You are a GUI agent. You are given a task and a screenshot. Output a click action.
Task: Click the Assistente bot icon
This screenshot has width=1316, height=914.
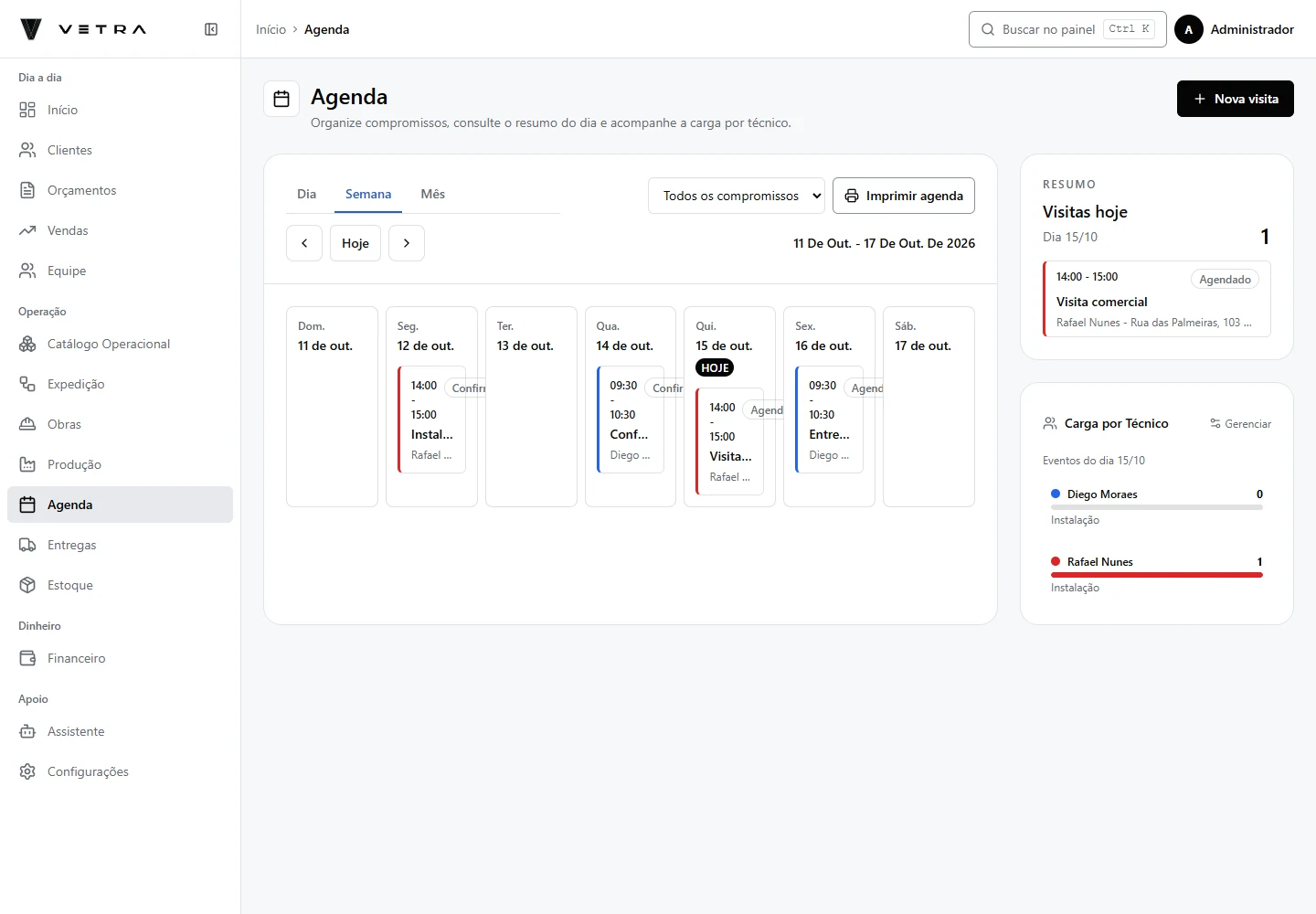click(x=27, y=731)
